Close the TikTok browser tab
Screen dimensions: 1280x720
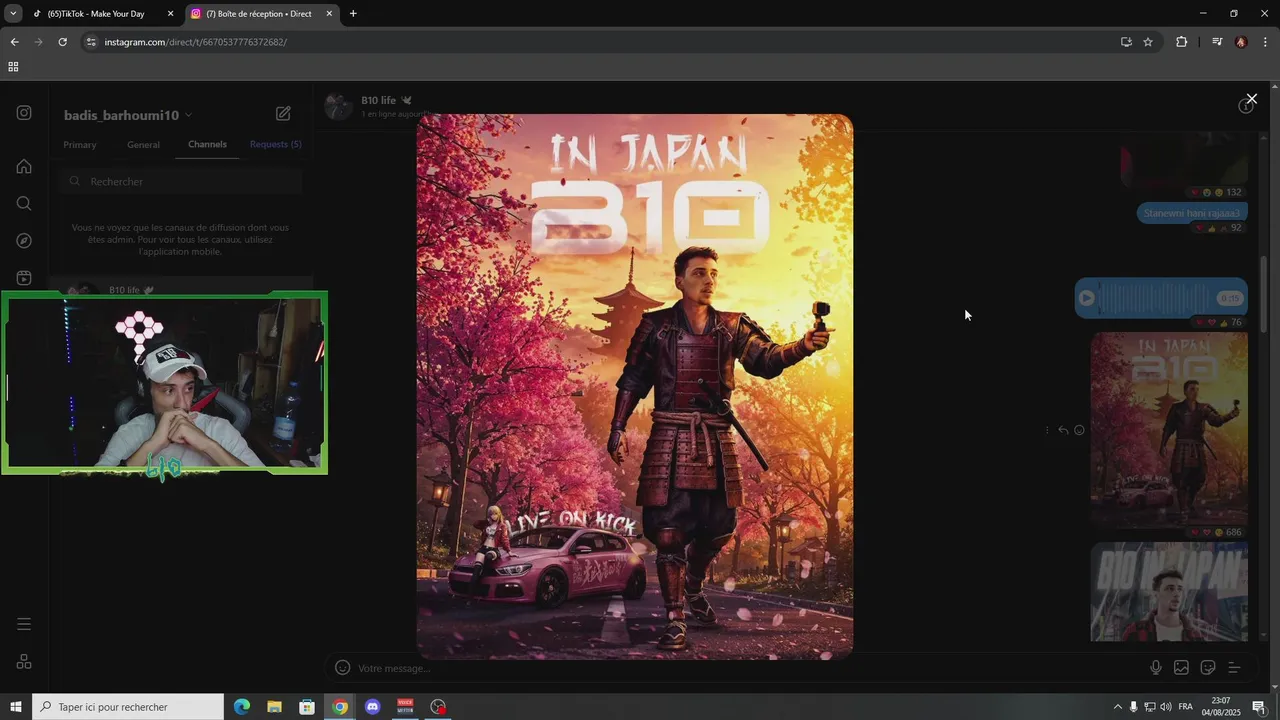point(170,14)
